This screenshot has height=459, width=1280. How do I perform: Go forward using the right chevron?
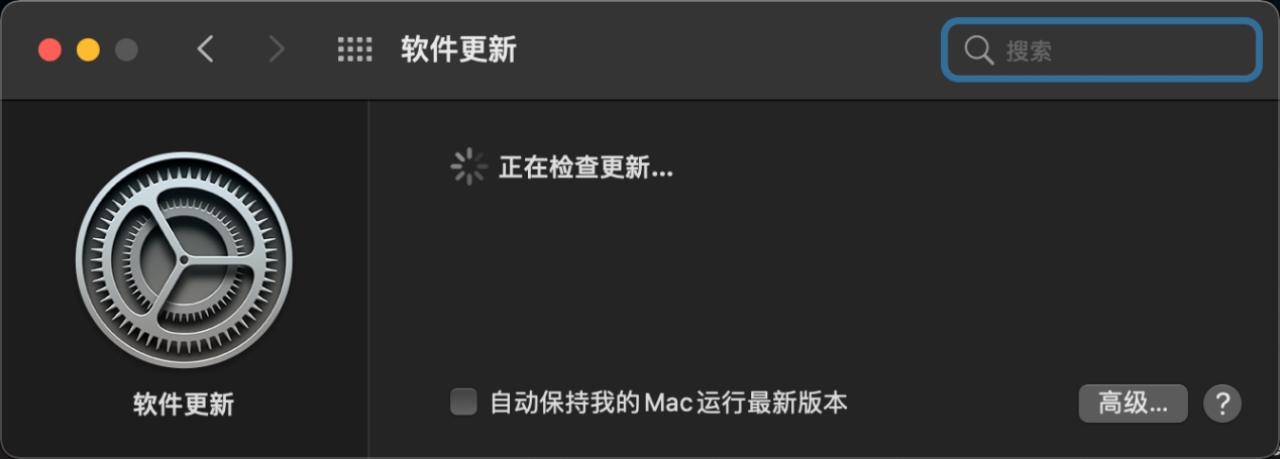277,49
